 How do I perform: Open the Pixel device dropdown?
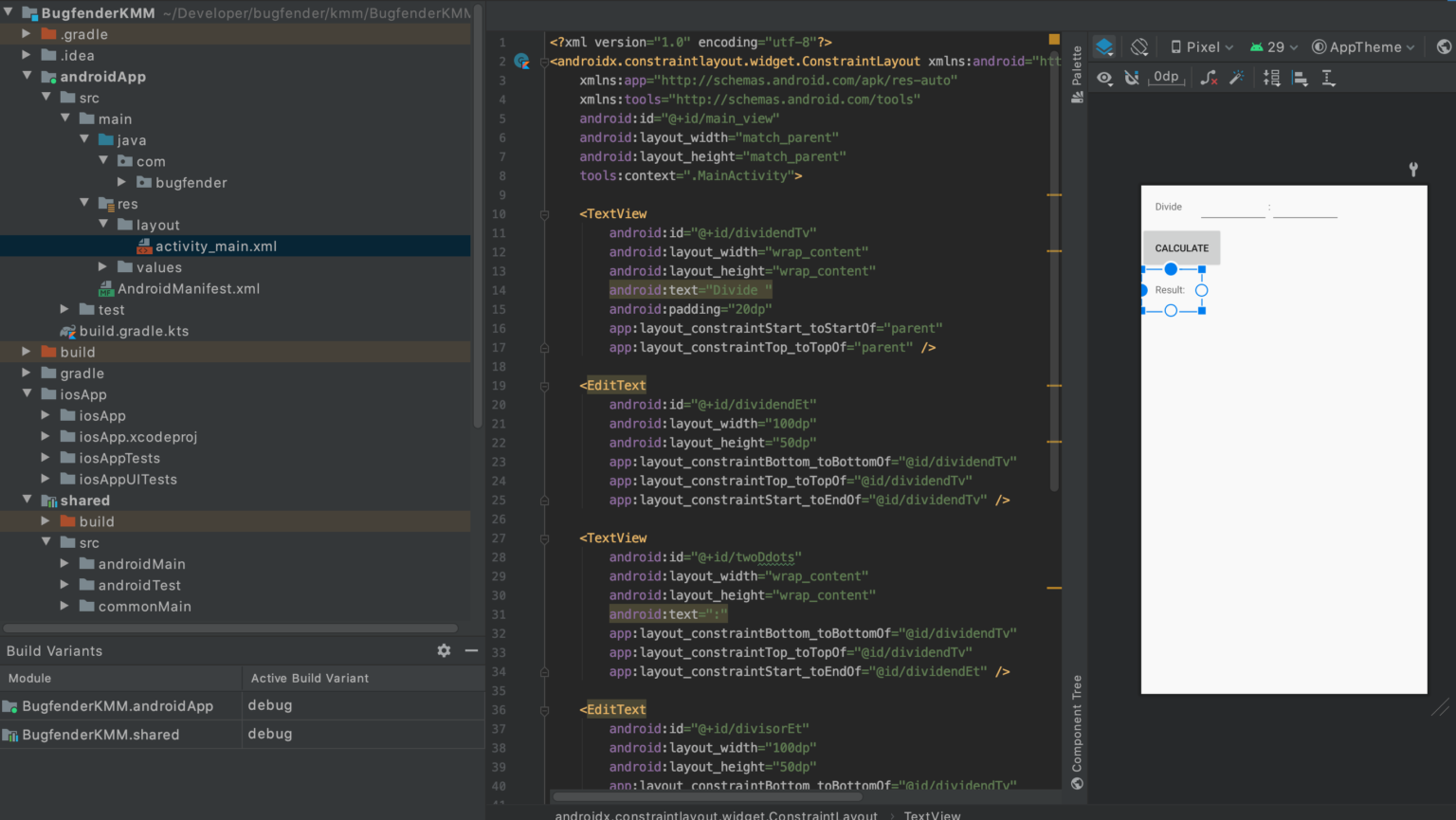pyautogui.click(x=1200, y=46)
